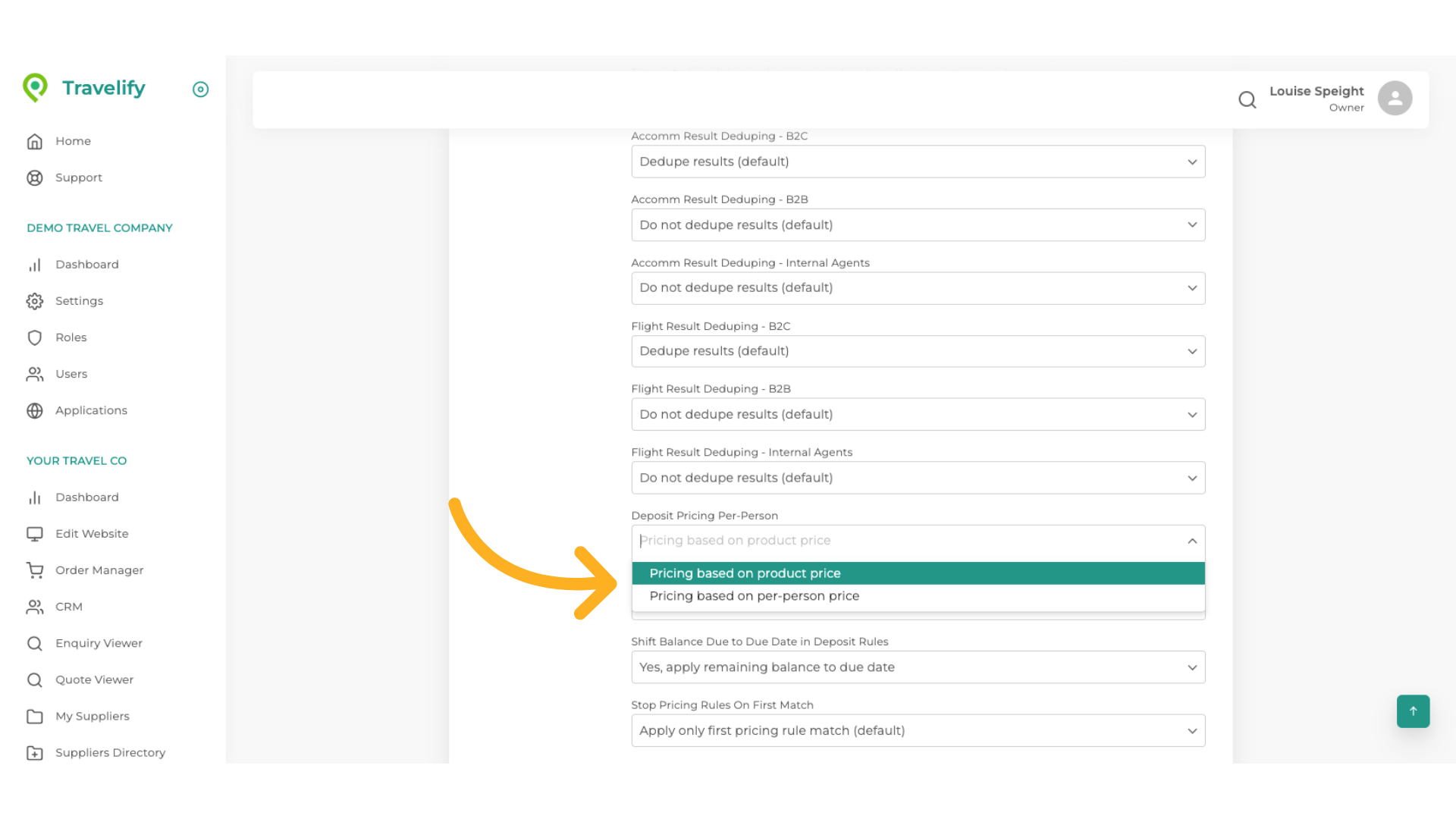This screenshot has width=1456, height=819.
Task: Open the Applications globe icon
Action: point(35,410)
